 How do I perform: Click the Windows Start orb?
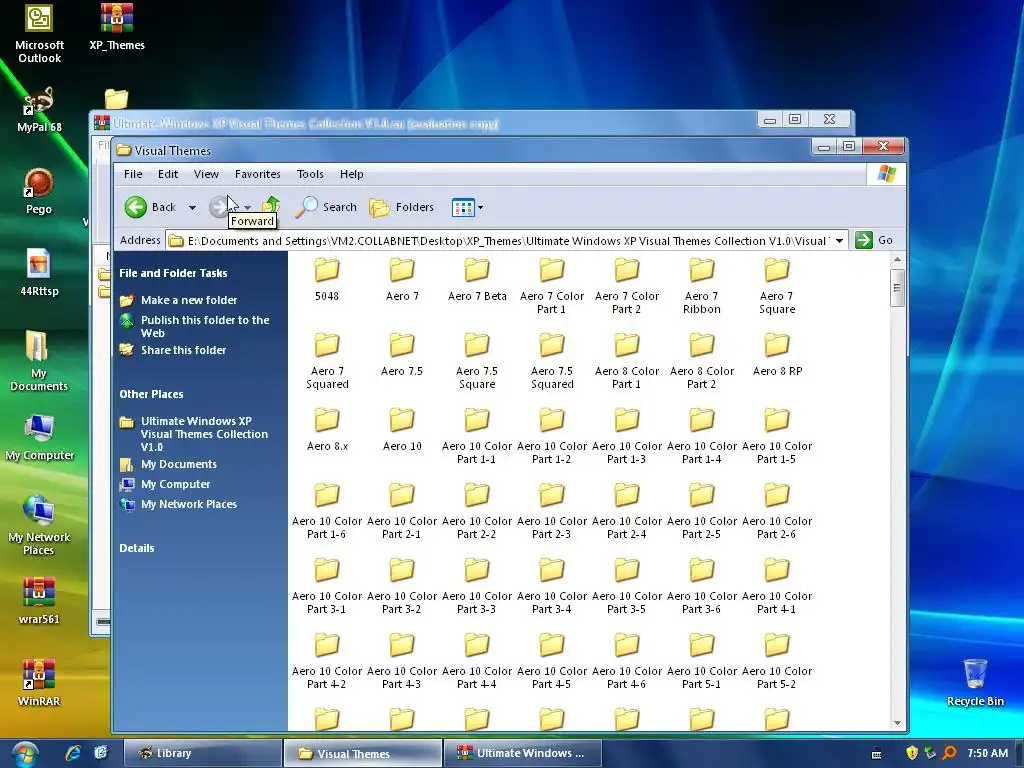[x=24, y=754]
